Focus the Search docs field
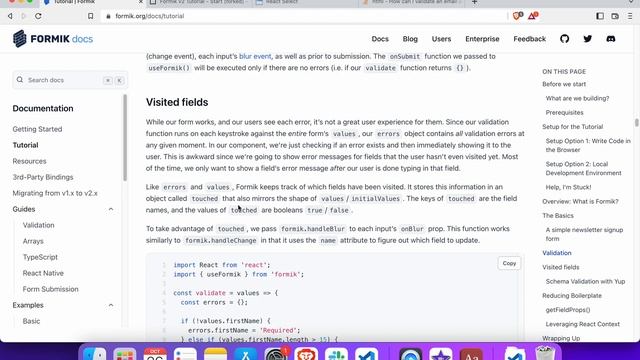Screen dimensions: 640x360 pos(70,80)
